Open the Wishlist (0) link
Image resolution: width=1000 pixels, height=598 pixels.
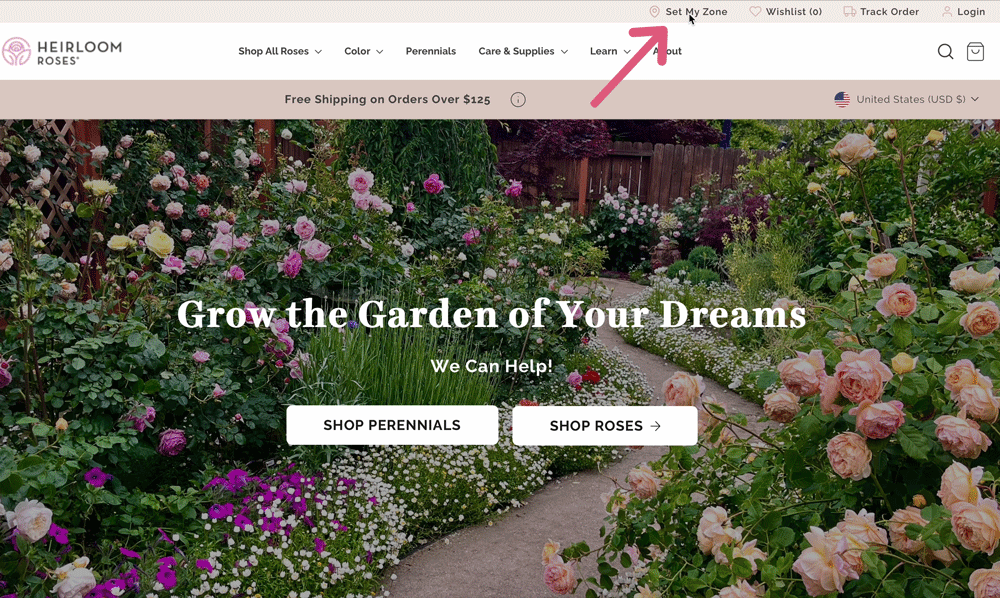coord(793,11)
